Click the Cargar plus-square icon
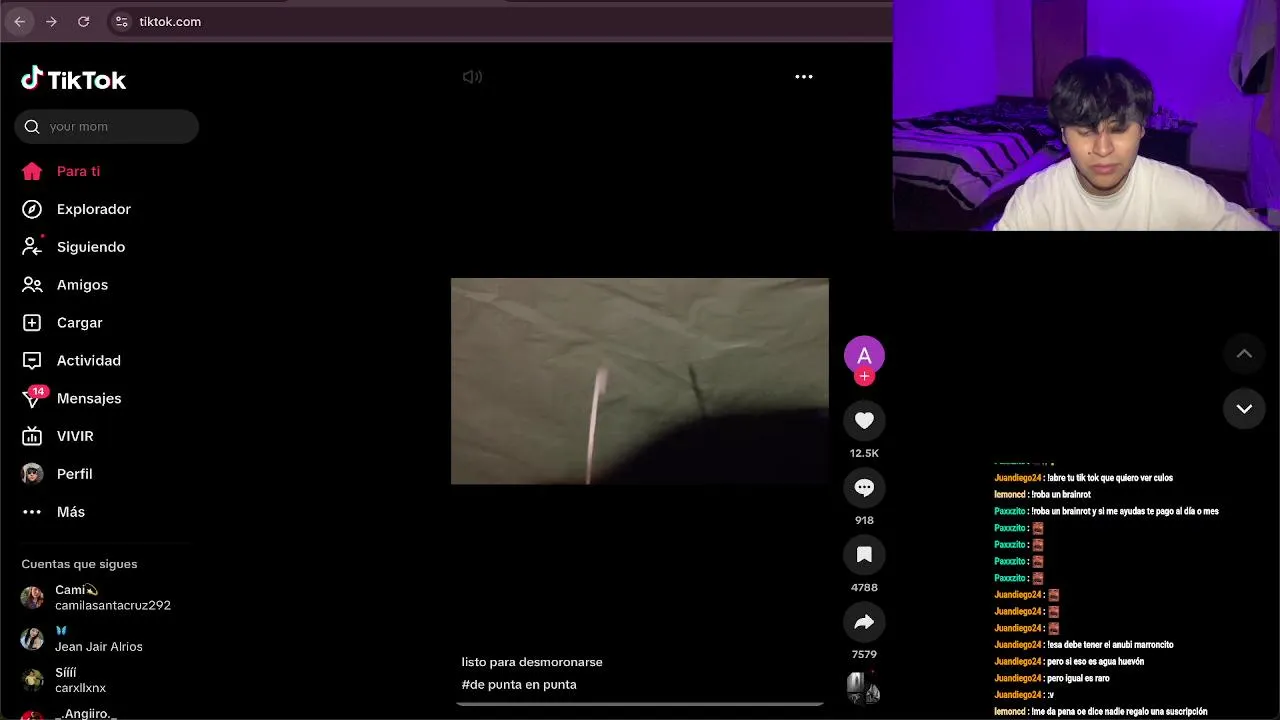This screenshot has width=1280, height=720. [x=32, y=323]
